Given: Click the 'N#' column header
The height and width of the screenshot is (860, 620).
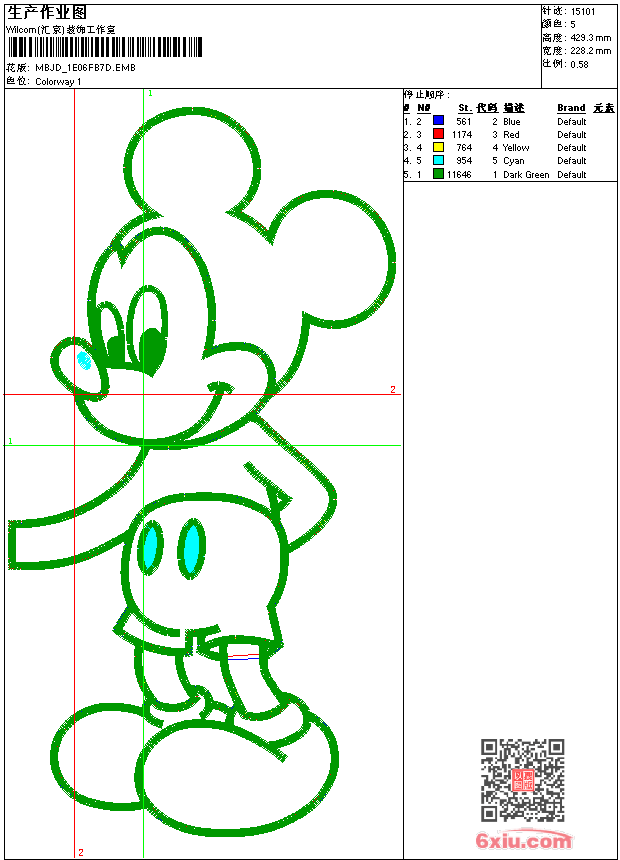Looking at the screenshot, I should pos(424,108).
